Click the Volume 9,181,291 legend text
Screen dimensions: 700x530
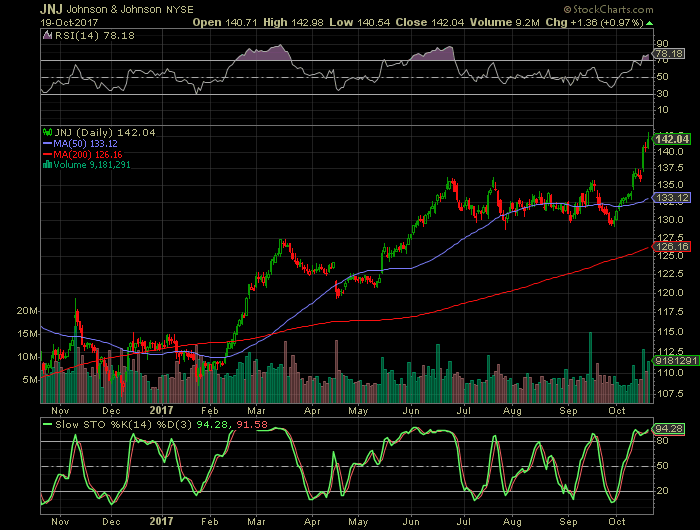click(x=92, y=165)
